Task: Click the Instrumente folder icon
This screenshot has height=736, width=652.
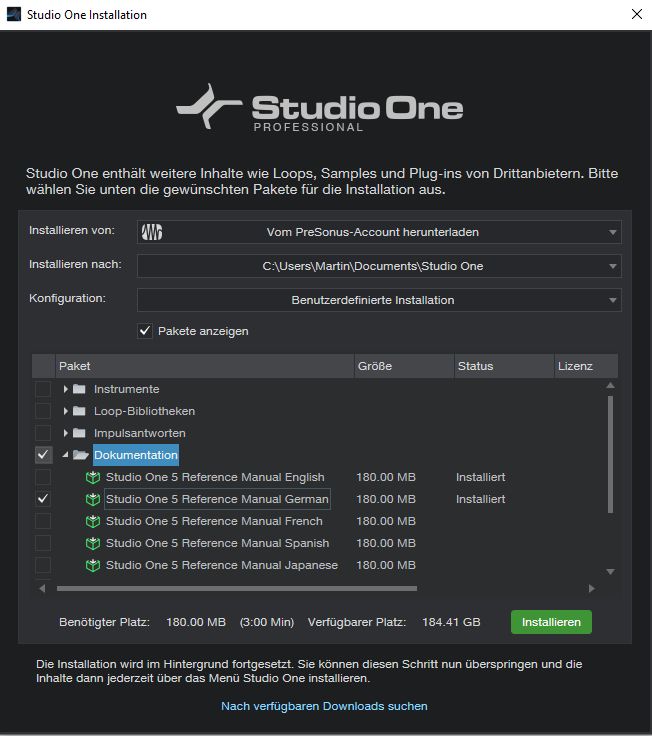Action: [79, 389]
